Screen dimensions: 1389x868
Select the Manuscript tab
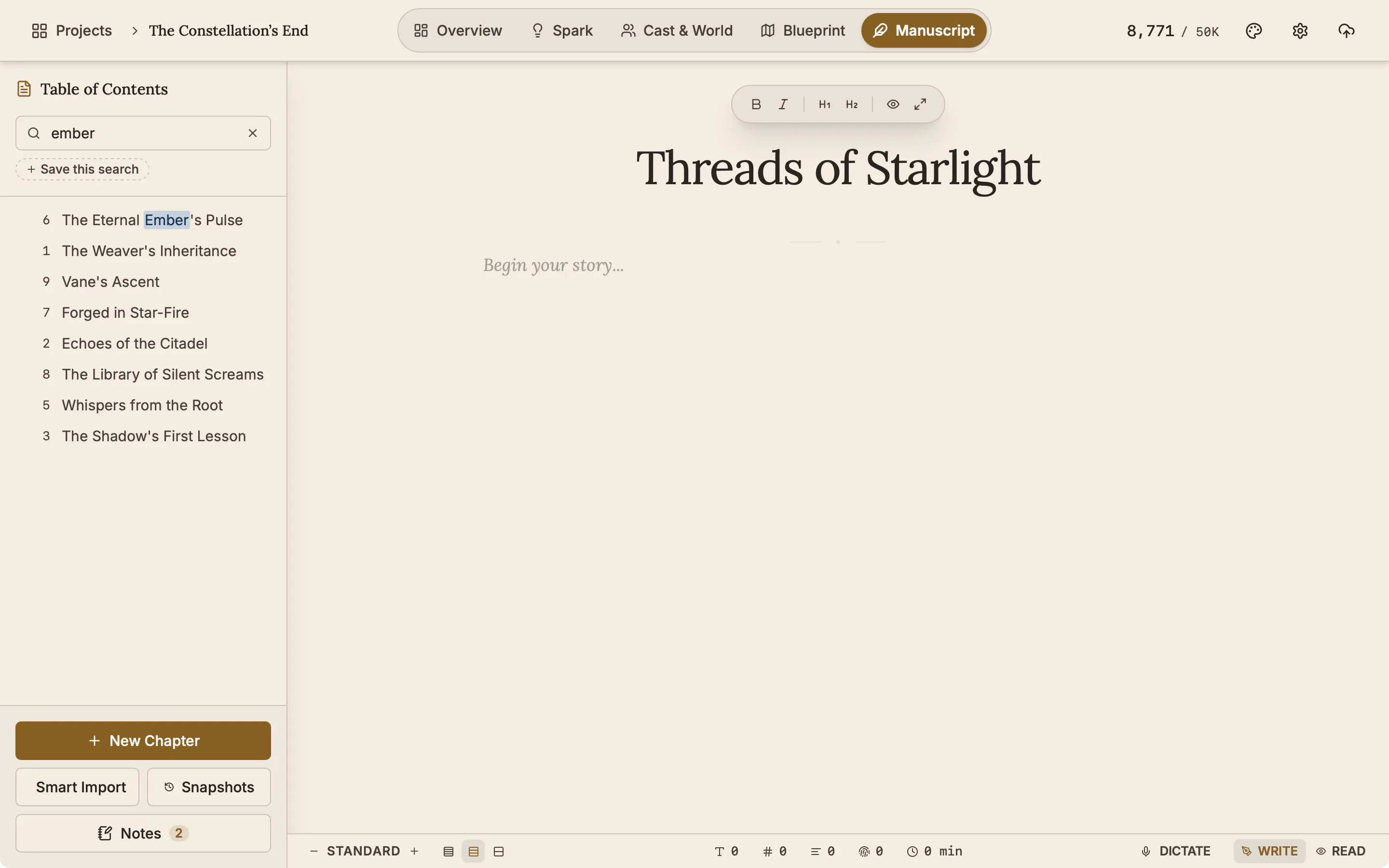[x=924, y=30]
